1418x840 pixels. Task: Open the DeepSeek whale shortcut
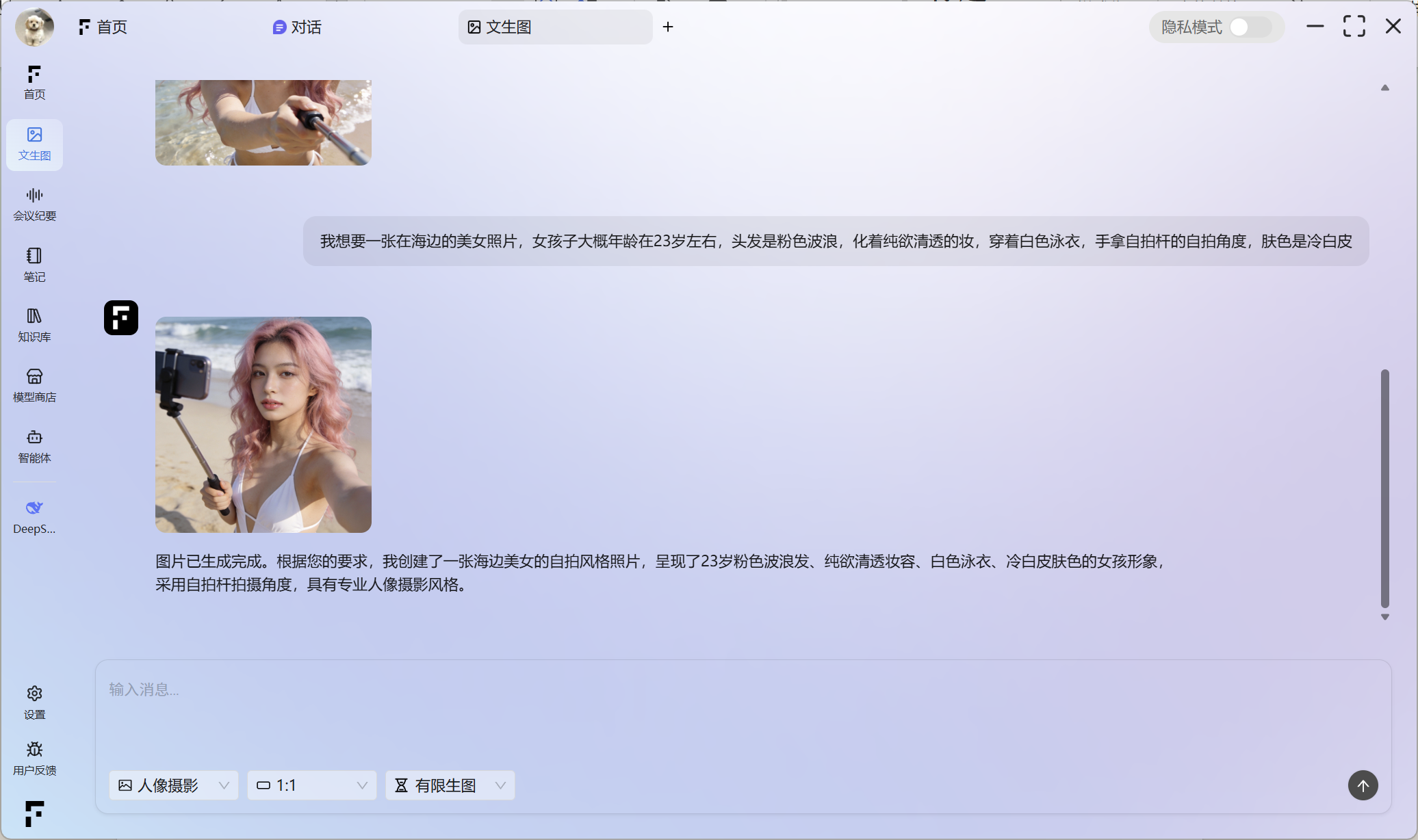(x=34, y=516)
